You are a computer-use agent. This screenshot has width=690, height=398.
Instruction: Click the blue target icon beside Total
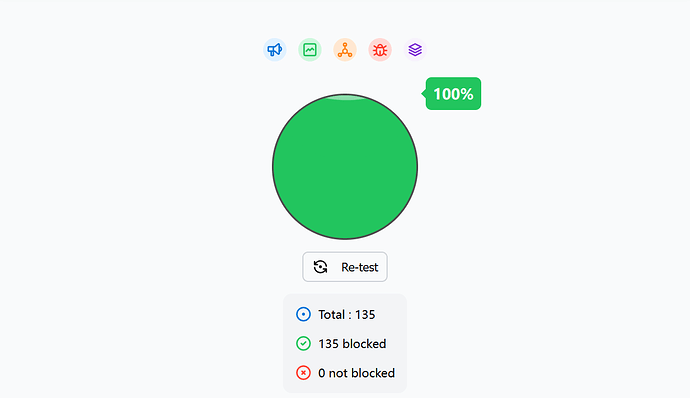(x=303, y=314)
